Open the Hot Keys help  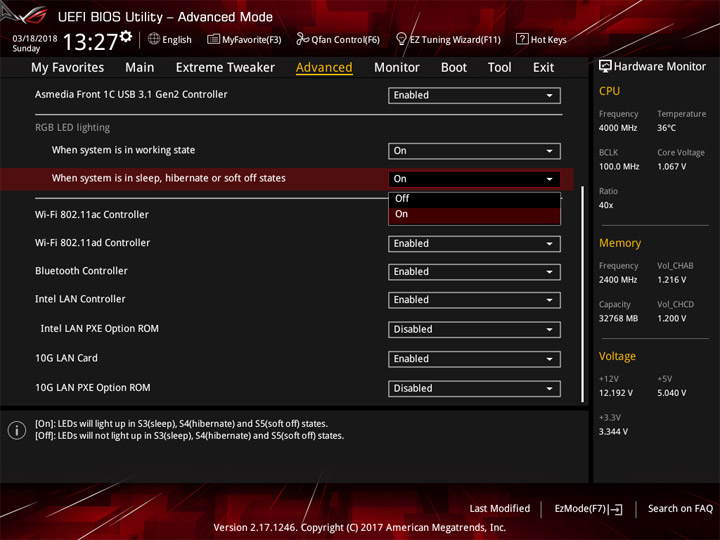pos(541,39)
